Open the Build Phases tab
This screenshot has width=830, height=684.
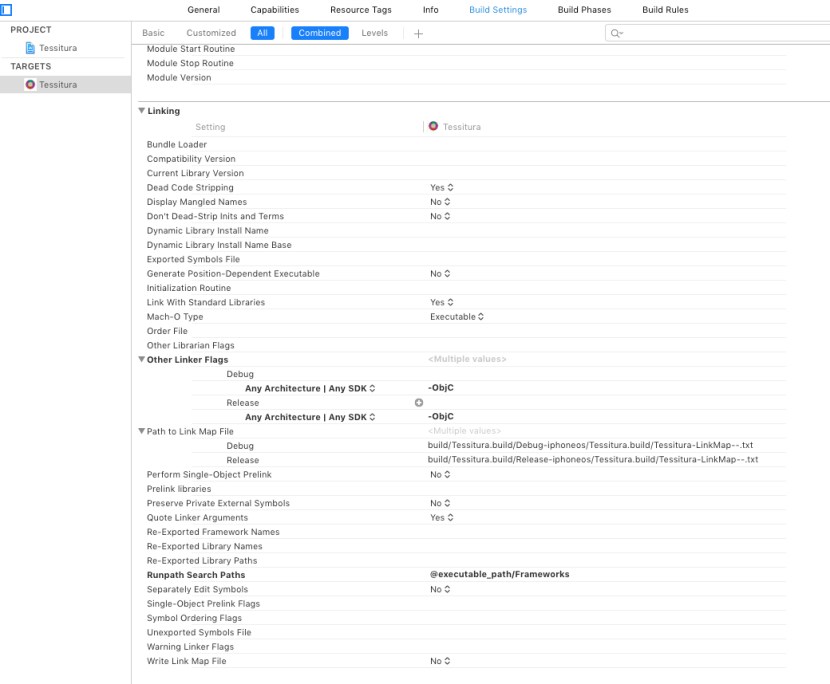pyautogui.click(x=584, y=10)
